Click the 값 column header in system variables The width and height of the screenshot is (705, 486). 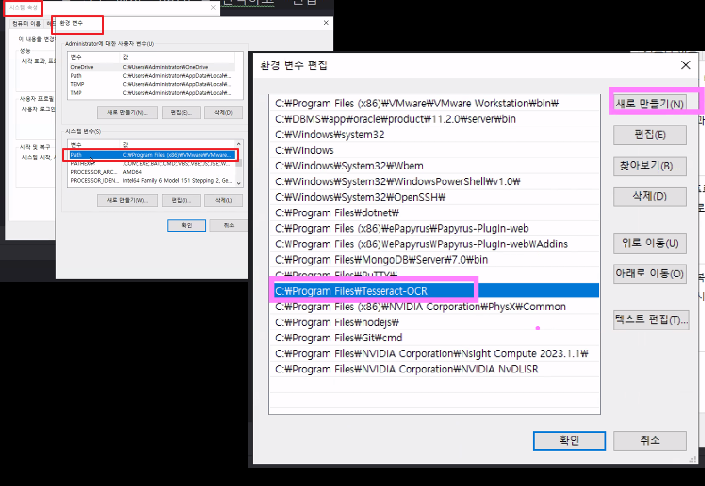[178, 145]
